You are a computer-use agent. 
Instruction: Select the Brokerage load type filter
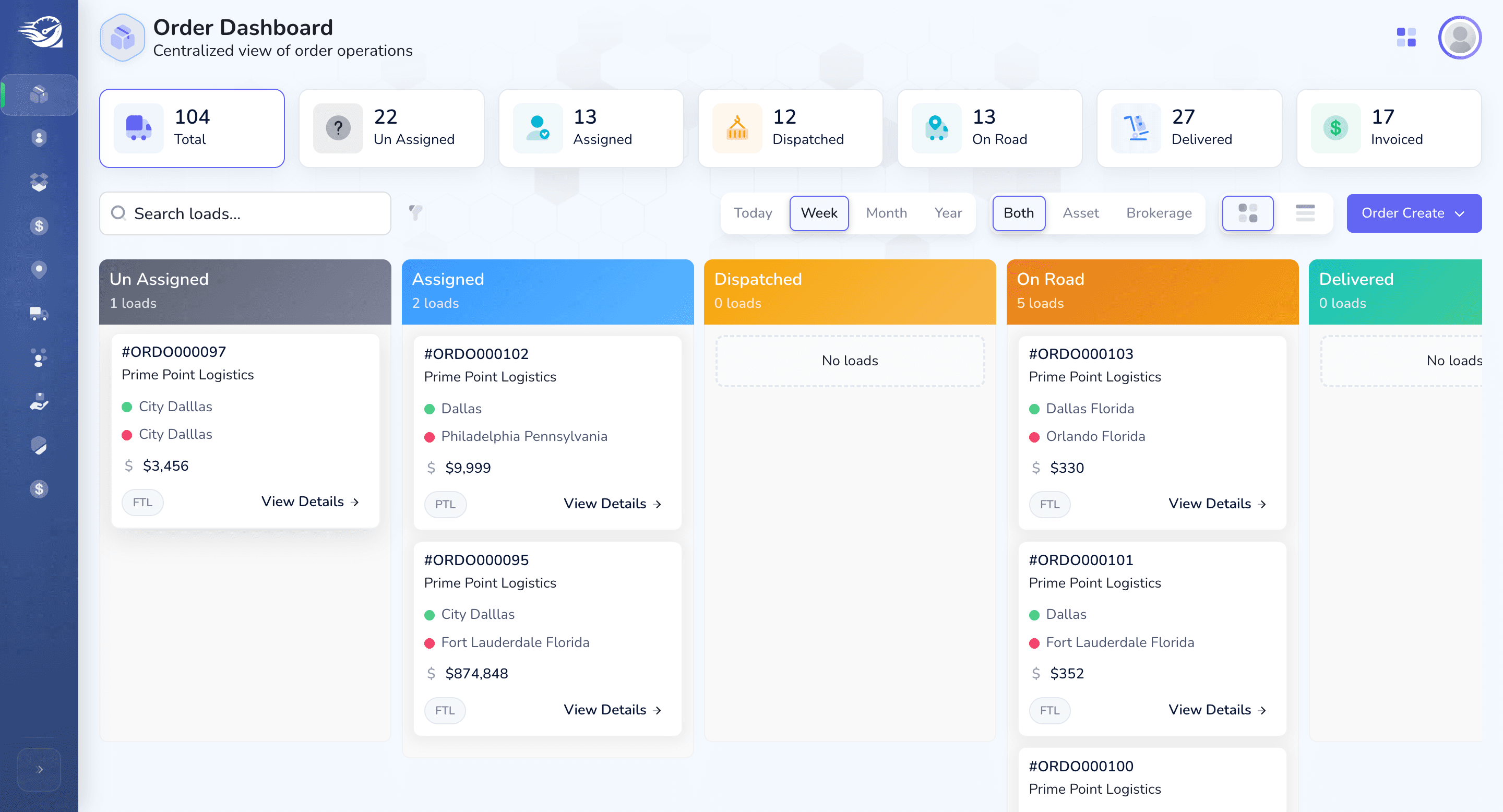(x=1159, y=213)
